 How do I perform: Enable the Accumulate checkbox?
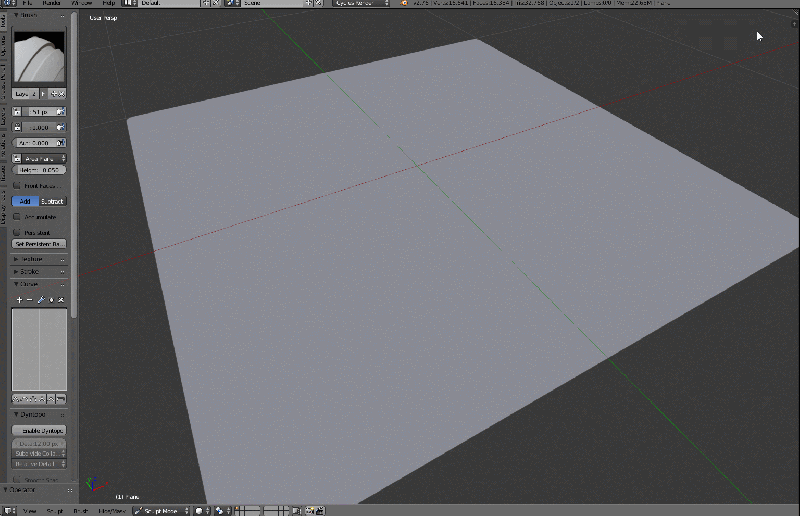[x=17, y=217]
